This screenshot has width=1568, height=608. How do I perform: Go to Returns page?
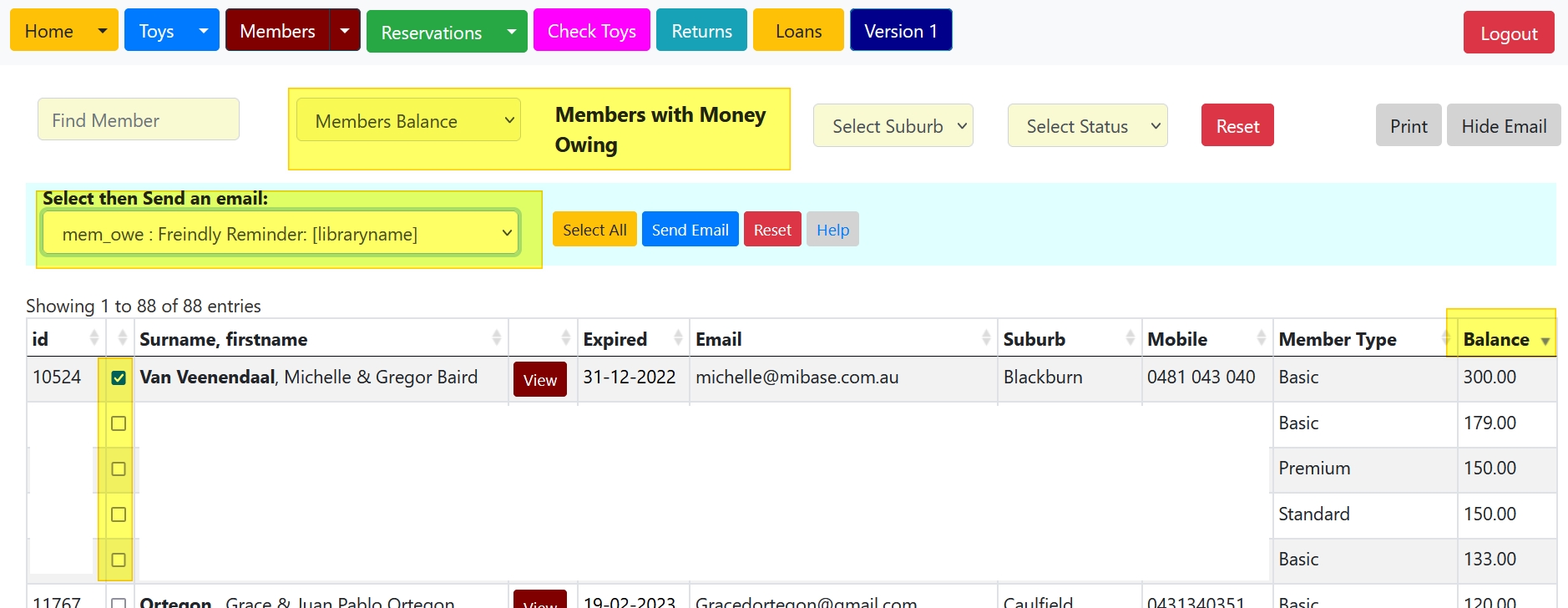click(x=701, y=31)
